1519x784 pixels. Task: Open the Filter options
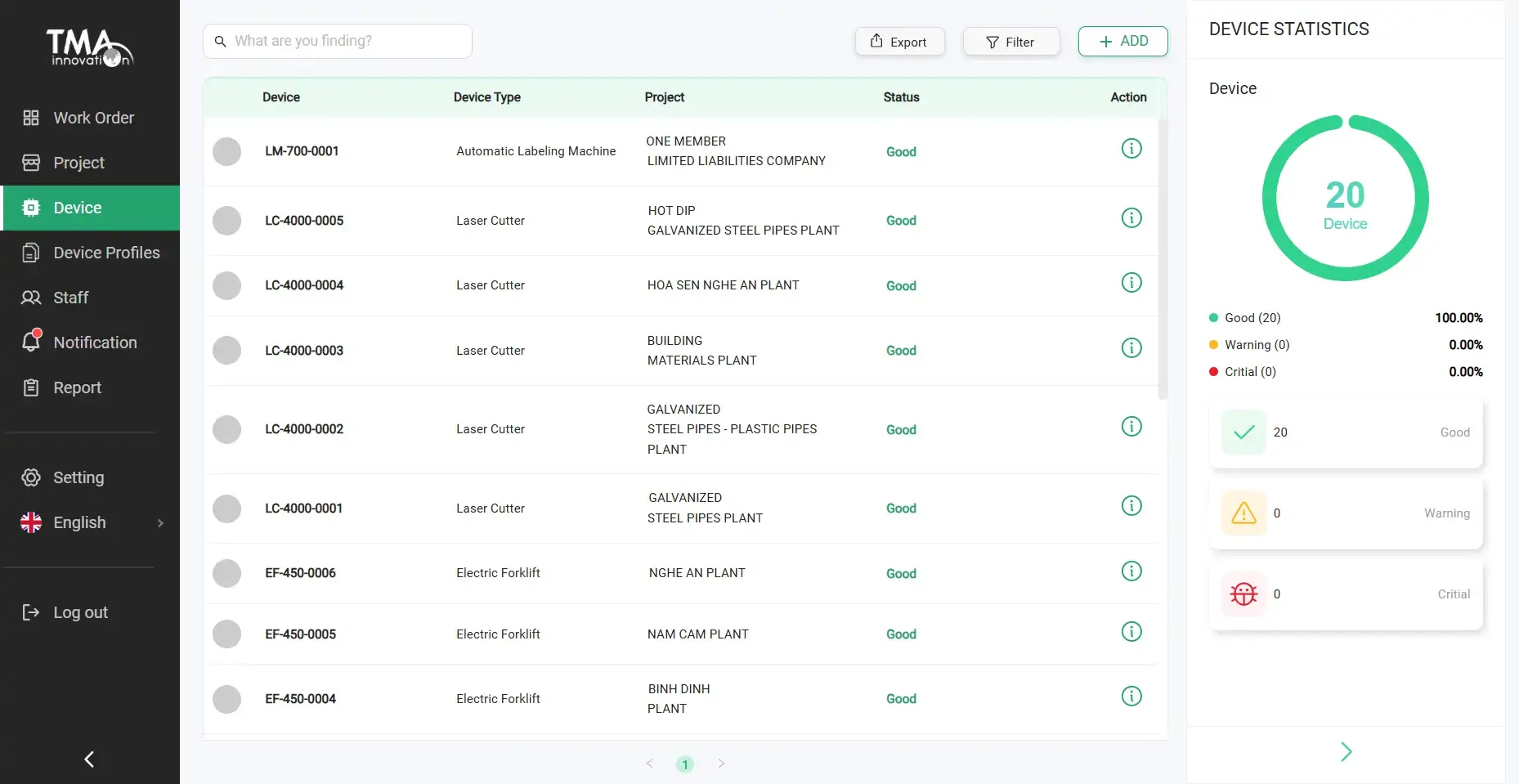click(1010, 42)
